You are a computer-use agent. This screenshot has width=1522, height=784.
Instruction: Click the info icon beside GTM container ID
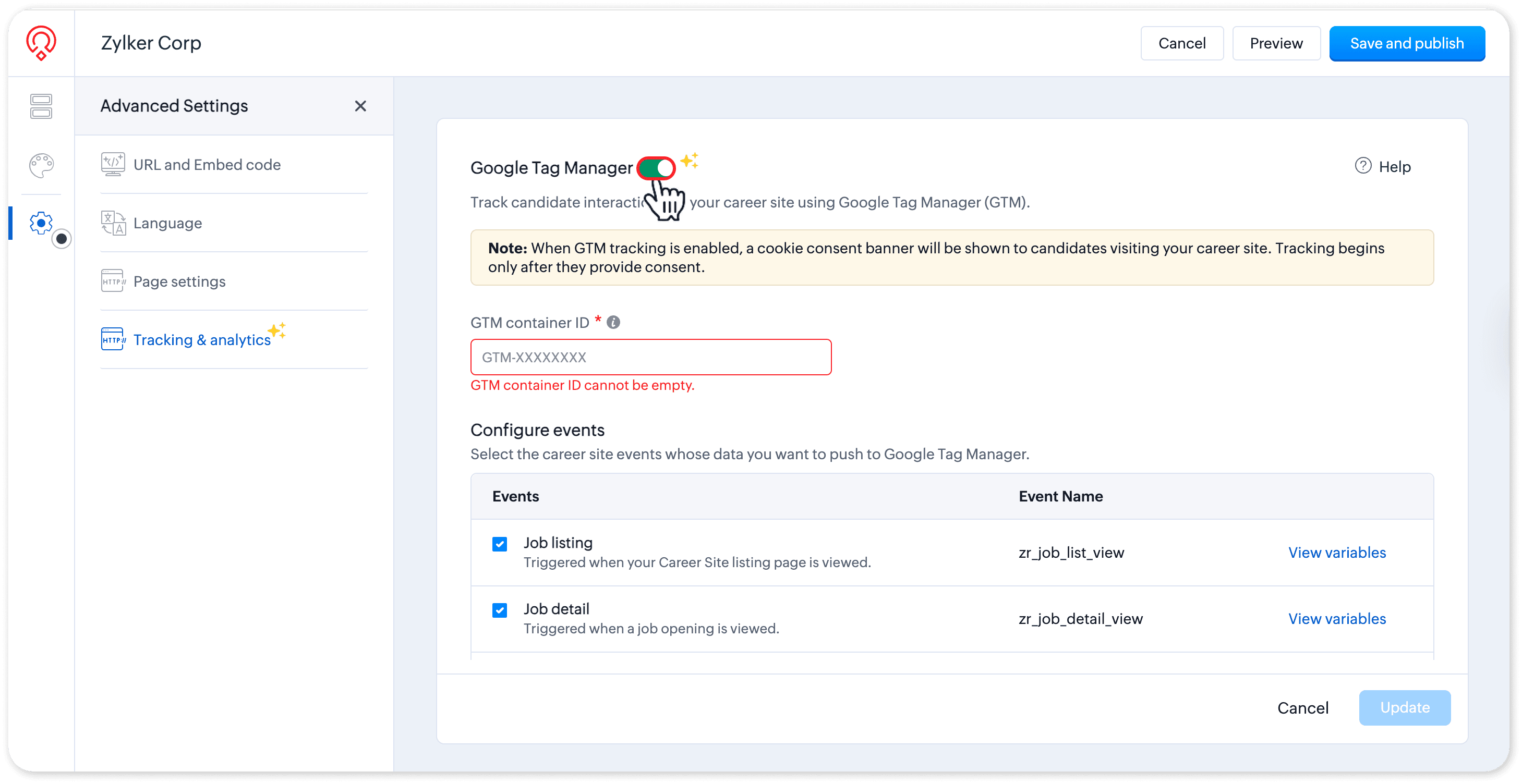(x=613, y=322)
